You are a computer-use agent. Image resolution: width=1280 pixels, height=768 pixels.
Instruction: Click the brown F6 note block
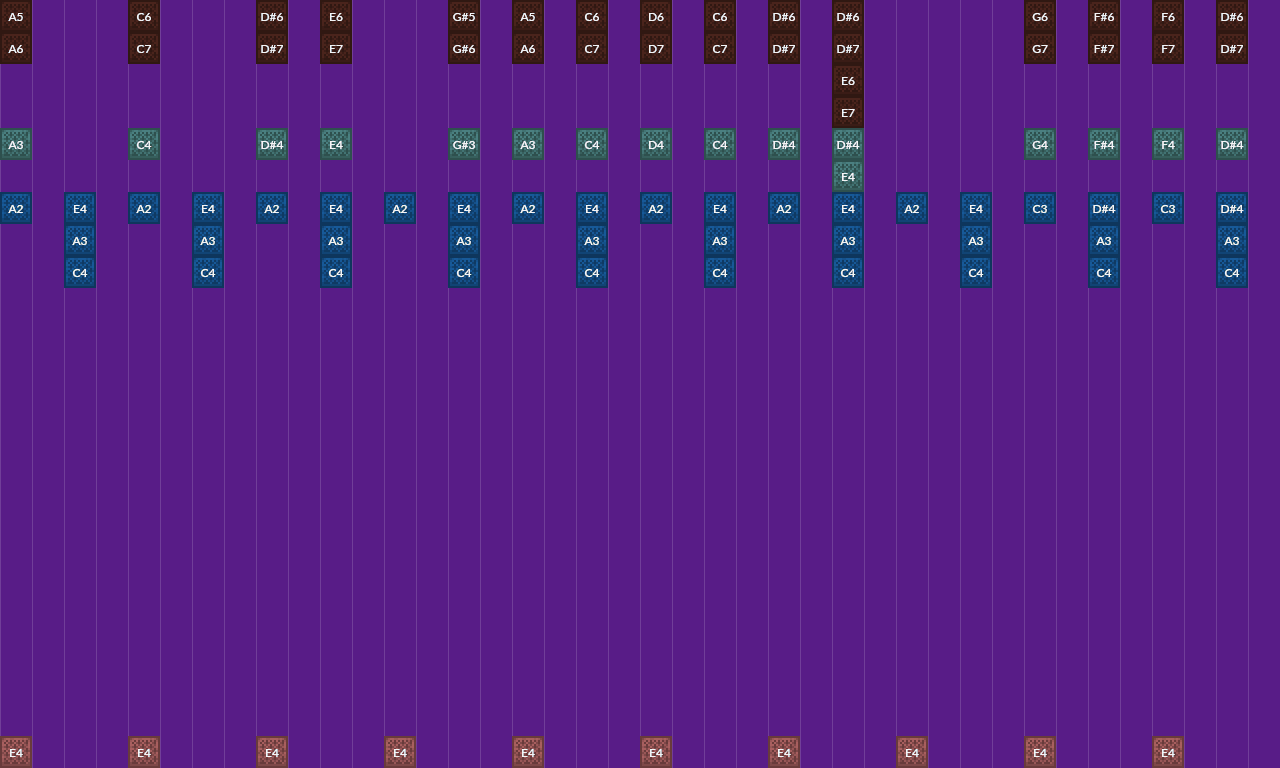pyautogui.click(x=1168, y=16)
